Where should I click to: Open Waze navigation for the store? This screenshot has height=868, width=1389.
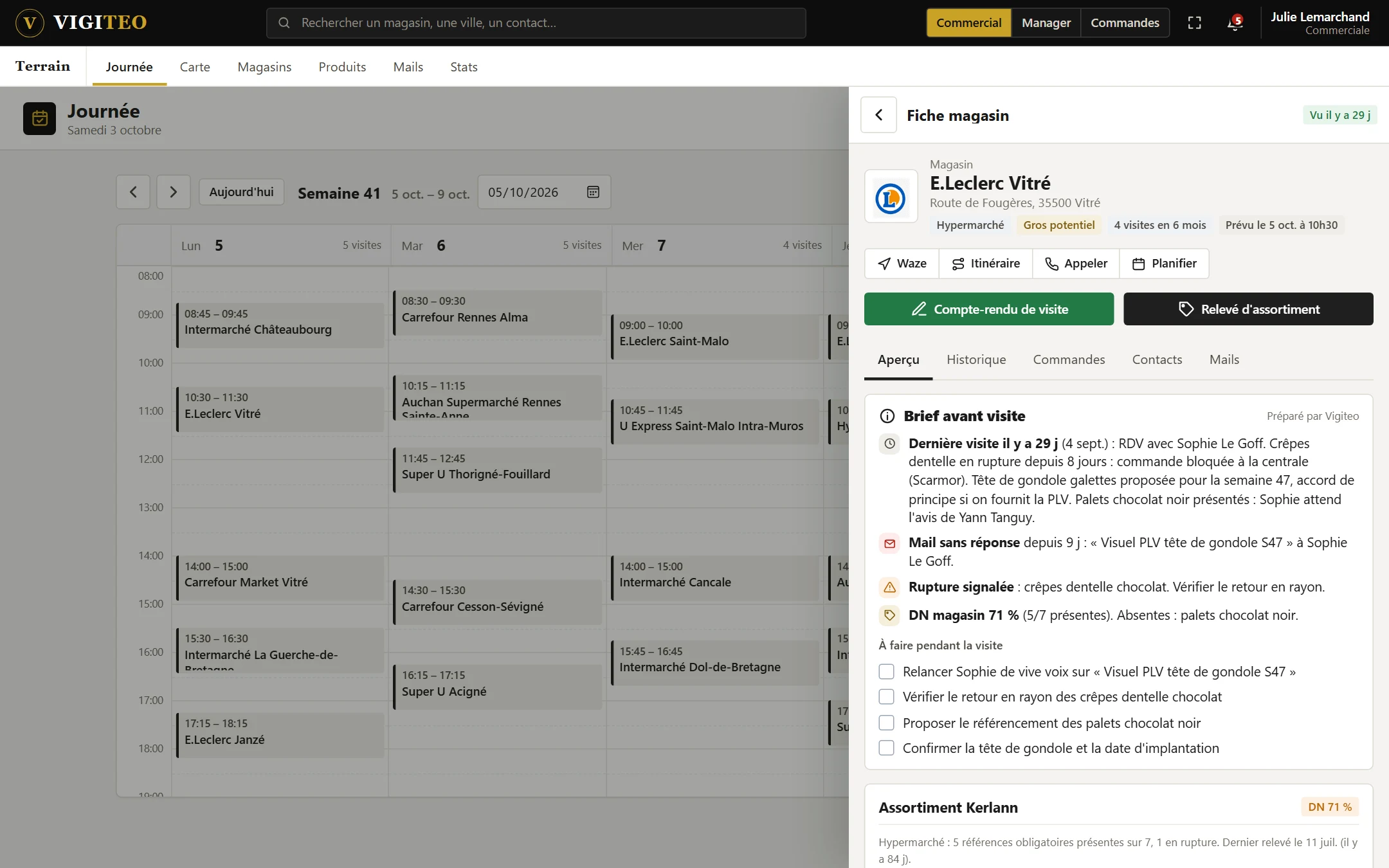(902, 264)
